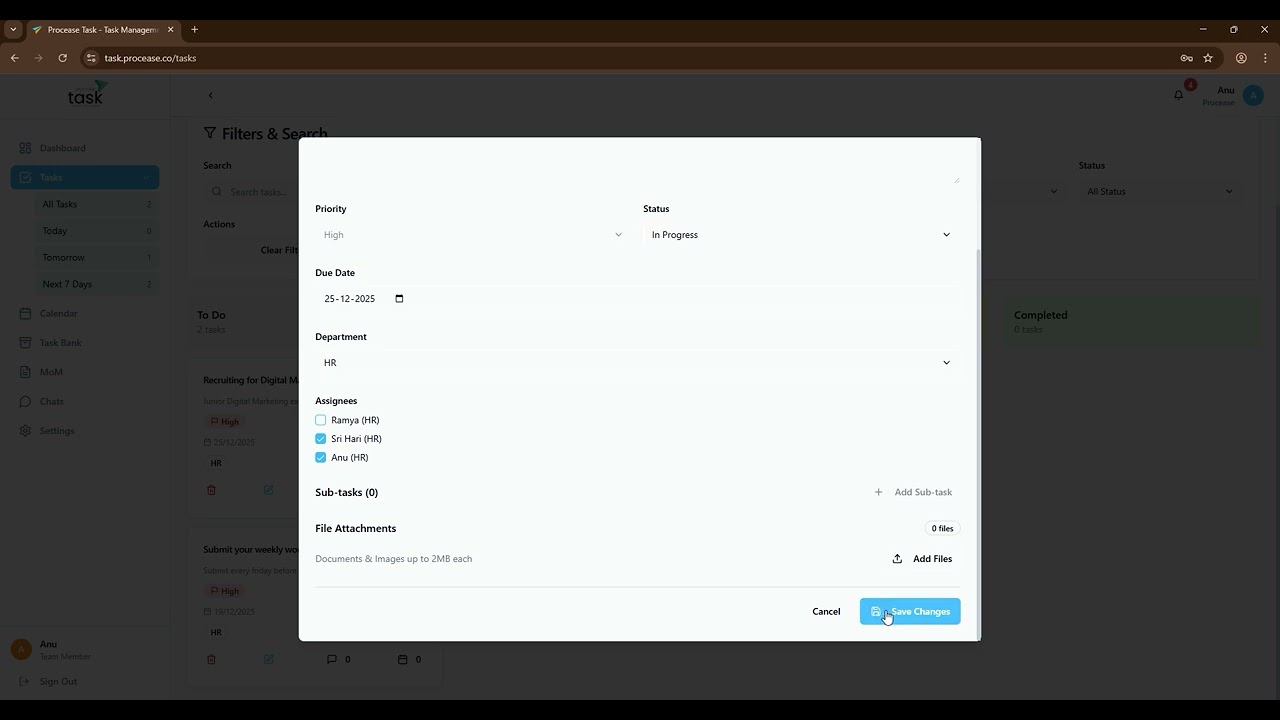This screenshot has width=1280, height=720.
Task: Open the Department dropdown showing HR
Action: tap(637, 363)
